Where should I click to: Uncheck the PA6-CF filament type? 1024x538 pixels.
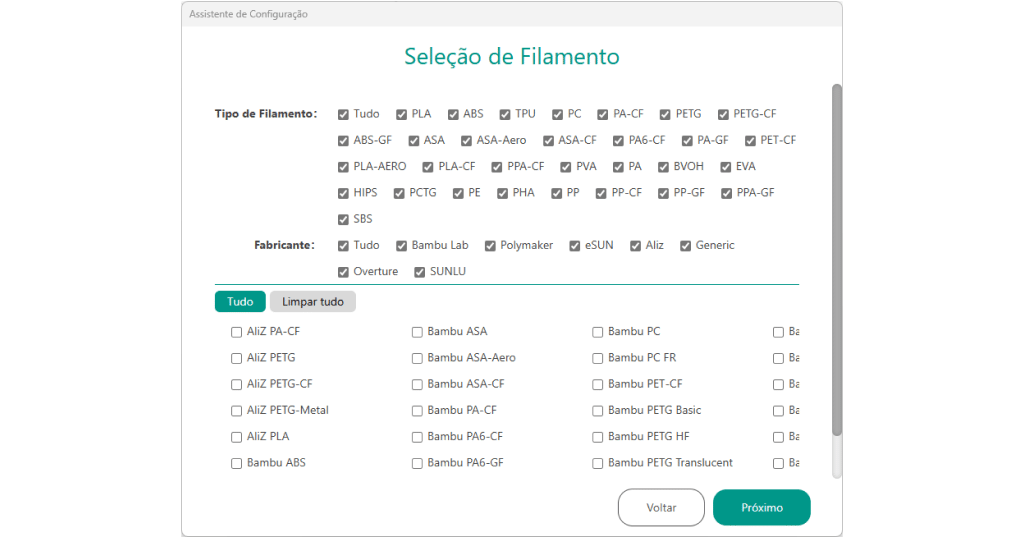click(618, 140)
